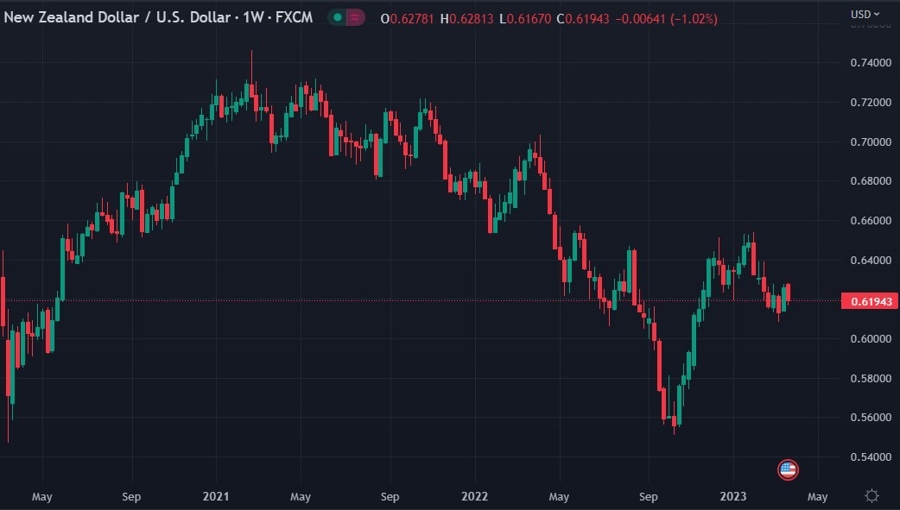Click the 1W interval label in the title
The image size is (900, 510).
pyautogui.click(x=253, y=18)
